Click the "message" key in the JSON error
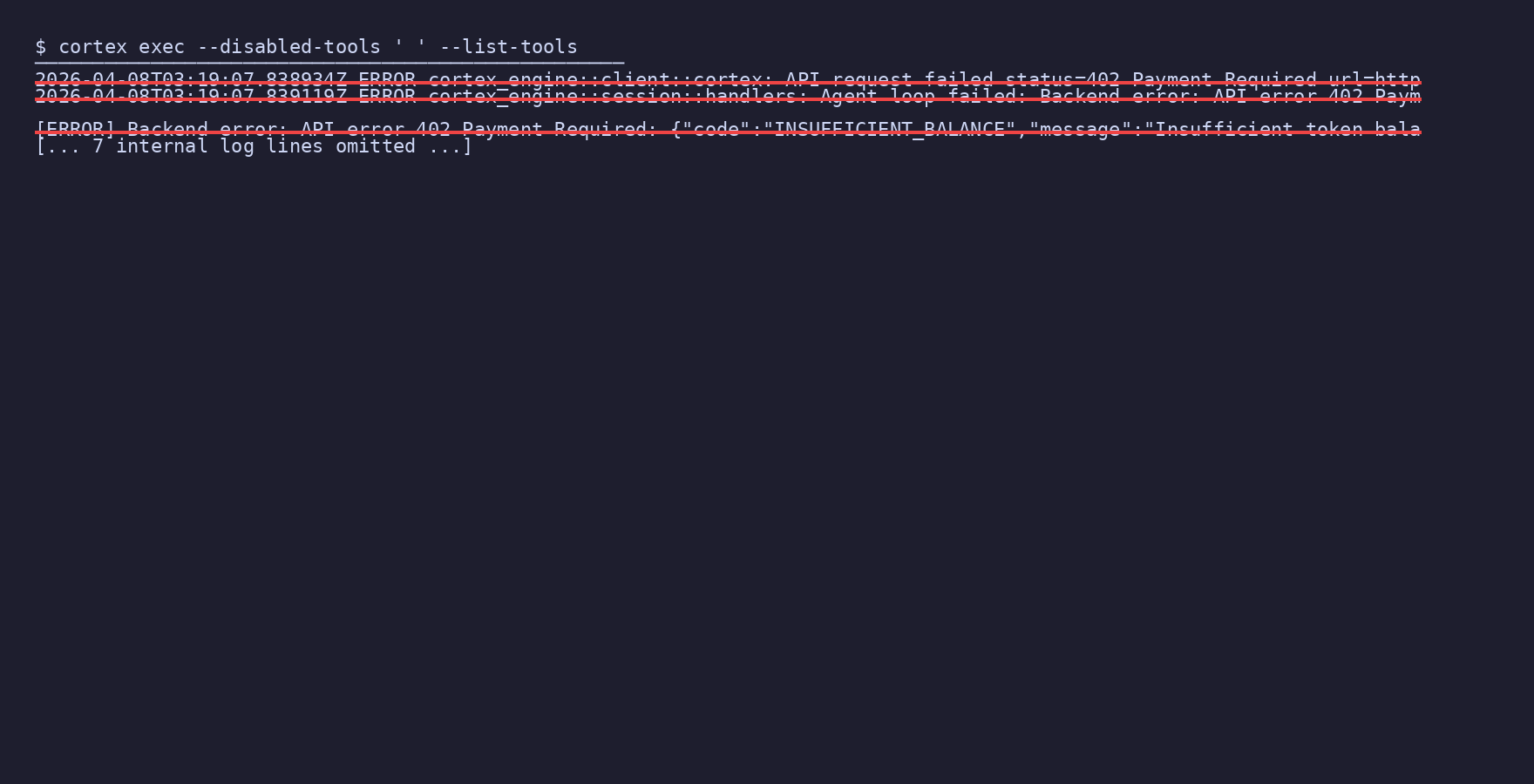1534x784 pixels. [1080, 130]
